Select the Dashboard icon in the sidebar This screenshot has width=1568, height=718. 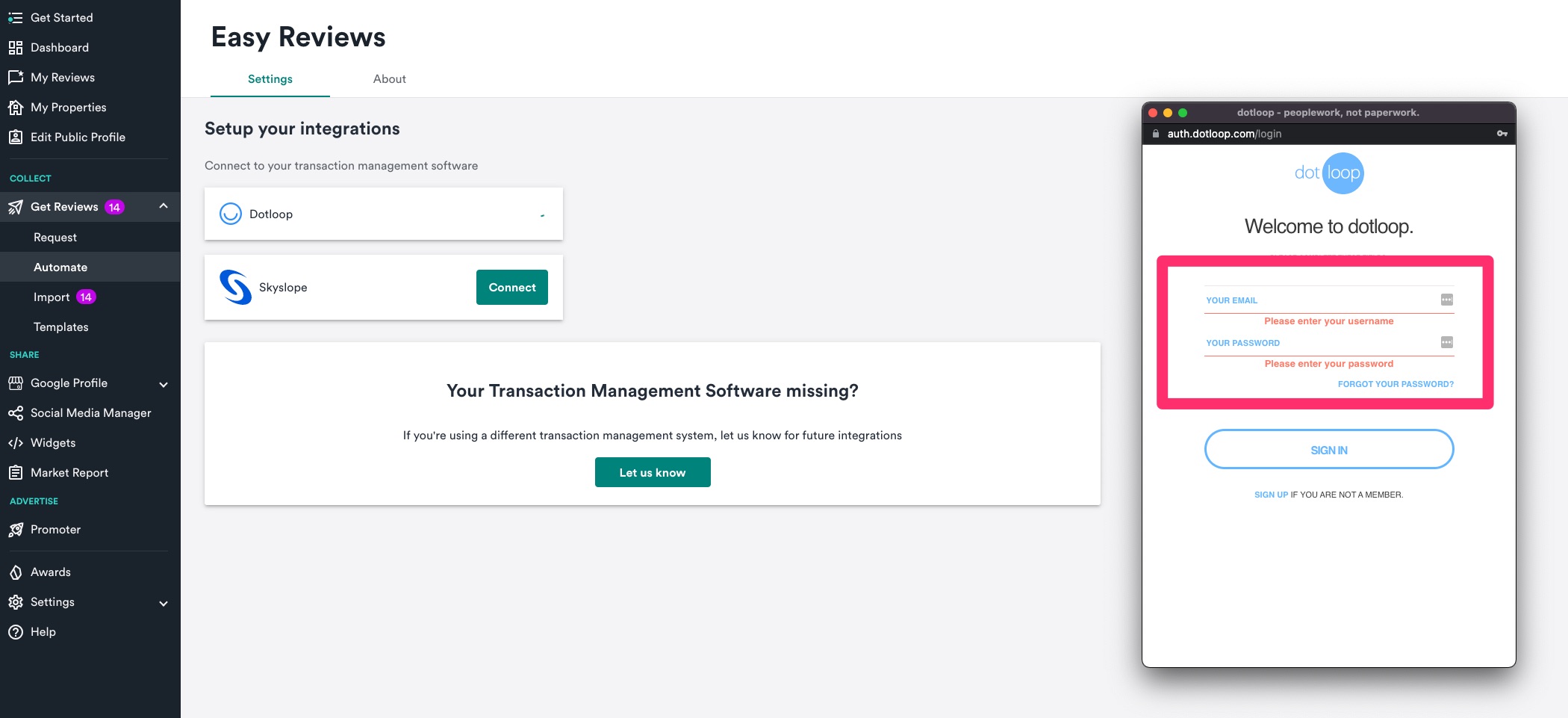pyautogui.click(x=16, y=47)
